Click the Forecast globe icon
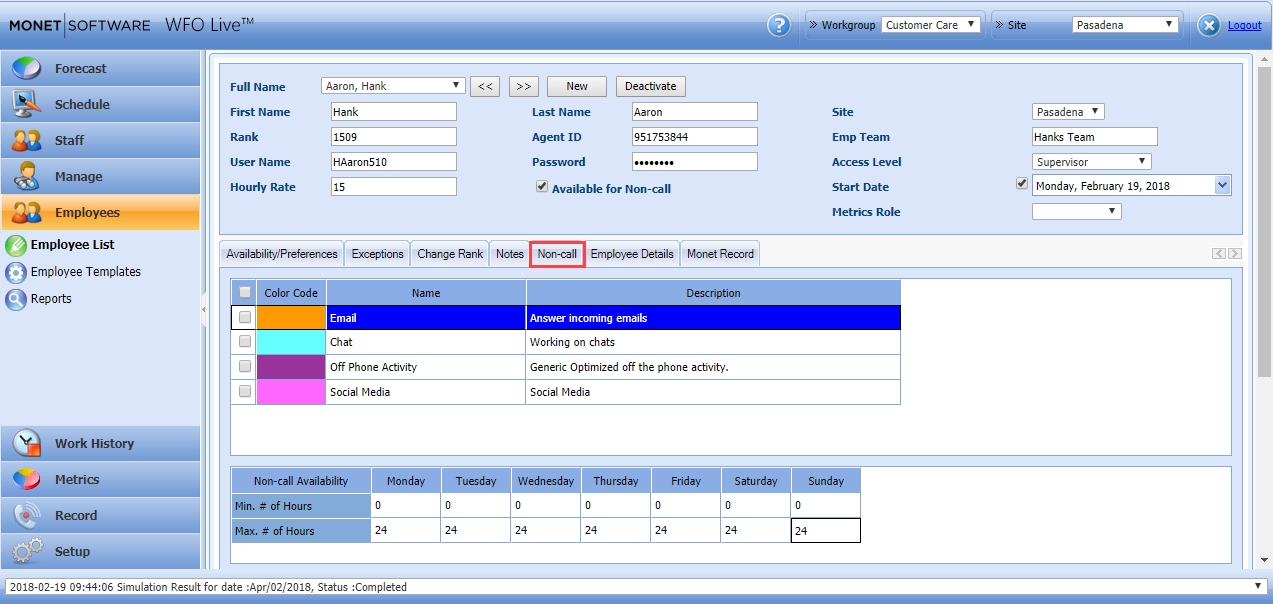The height and width of the screenshot is (604, 1273). pyautogui.click(x=27, y=68)
